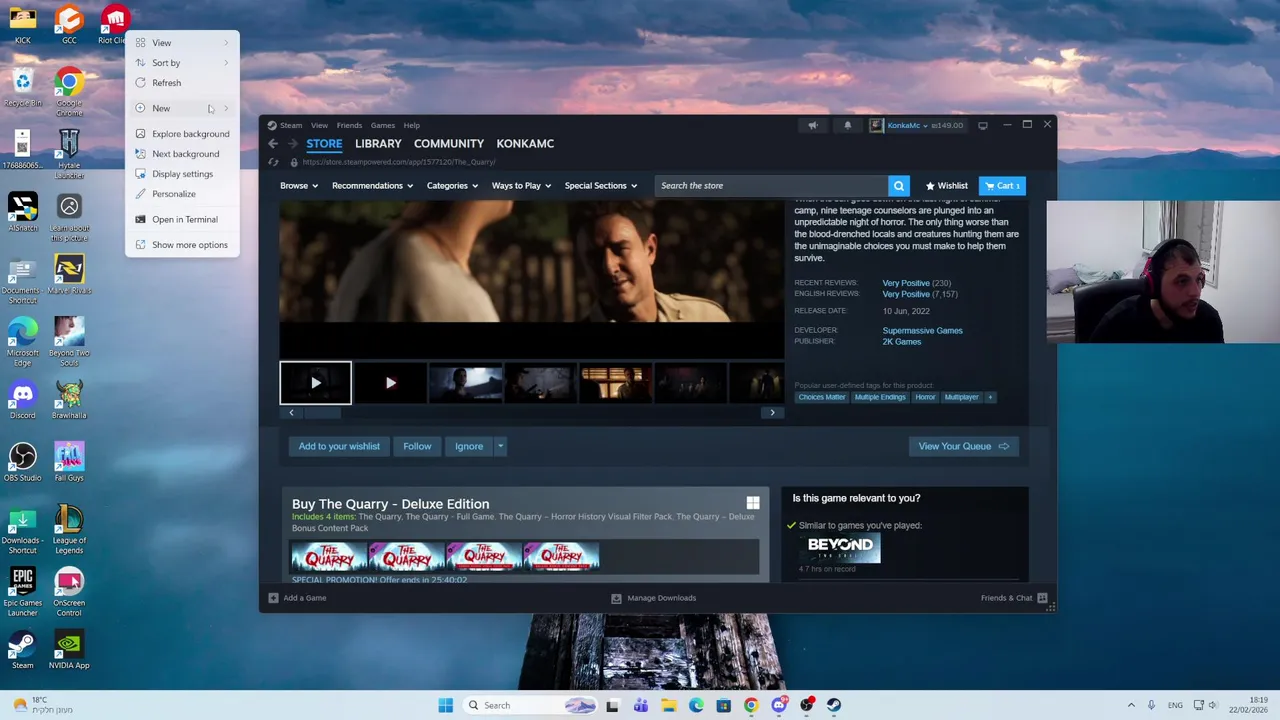
Task: Select Discord desktop icon
Action: coord(22,400)
